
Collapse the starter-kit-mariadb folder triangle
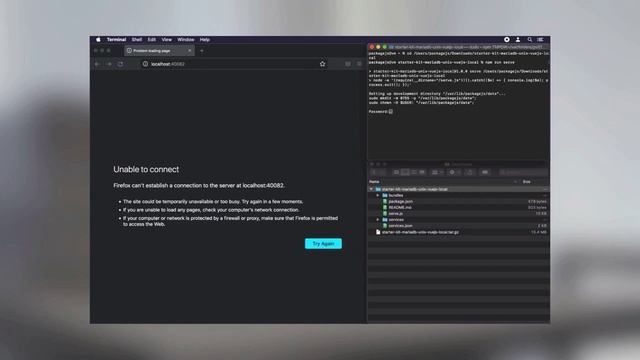(371, 189)
